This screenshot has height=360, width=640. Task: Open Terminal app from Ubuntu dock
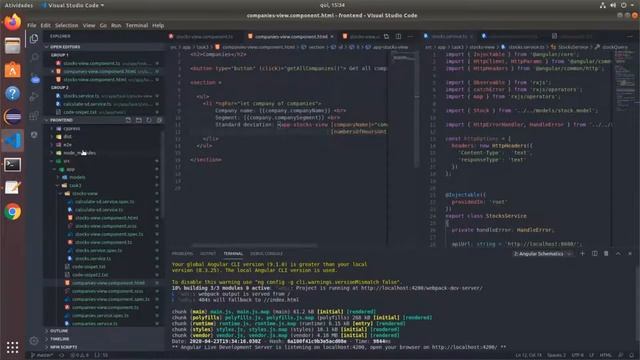tap(13, 164)
